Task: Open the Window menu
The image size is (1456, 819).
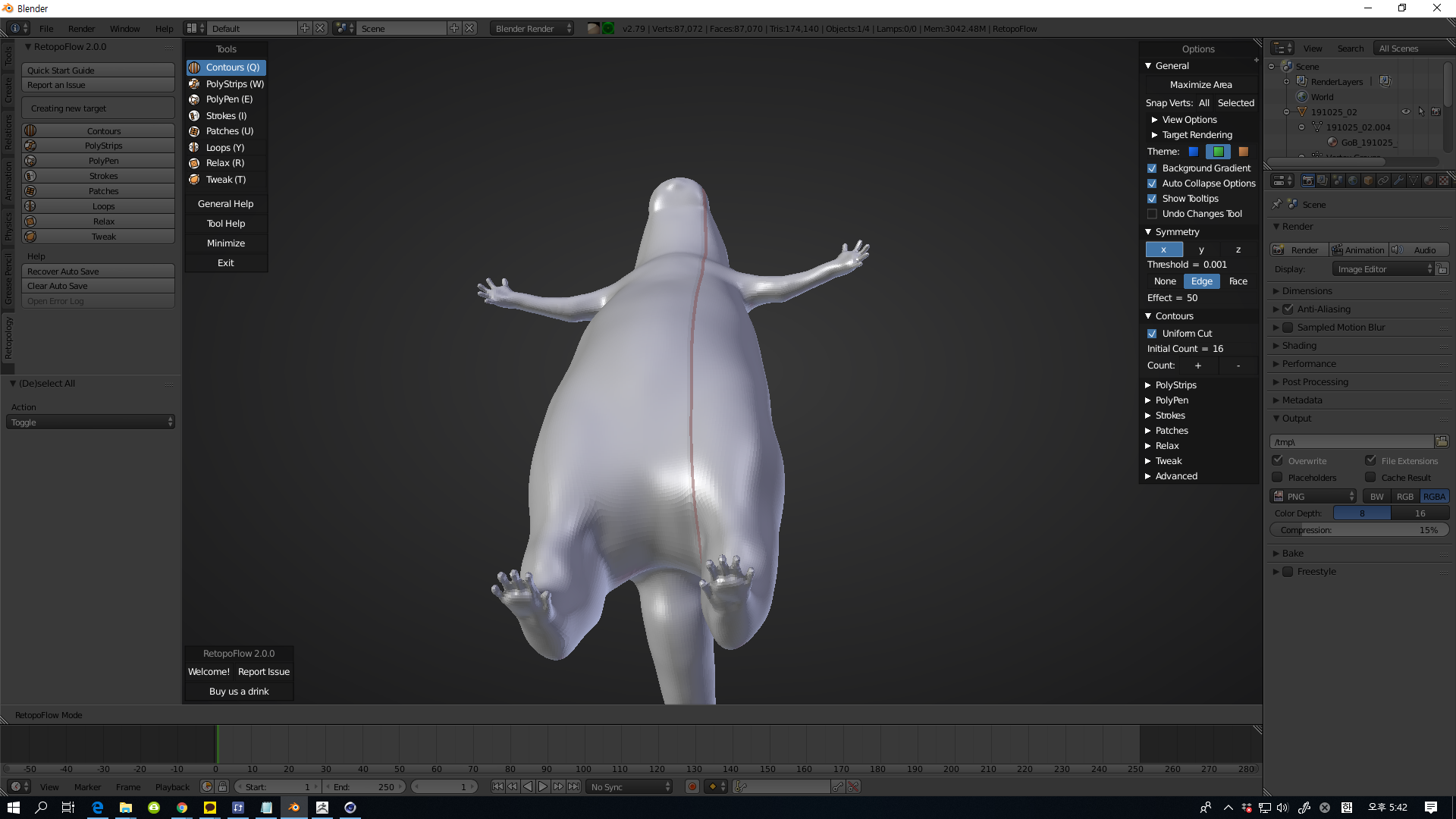Action: (124, 29)
